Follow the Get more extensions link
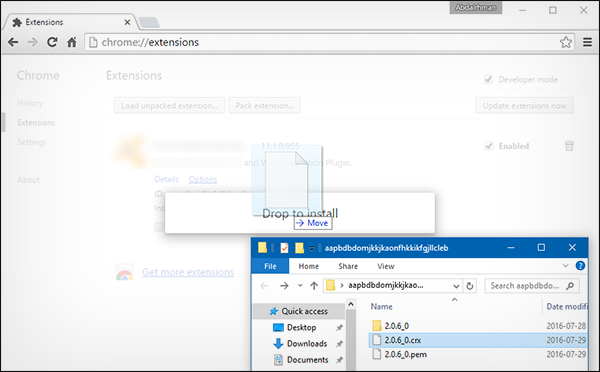The height and width of the screenshot is (372, 600). click(x=188, y=272)
